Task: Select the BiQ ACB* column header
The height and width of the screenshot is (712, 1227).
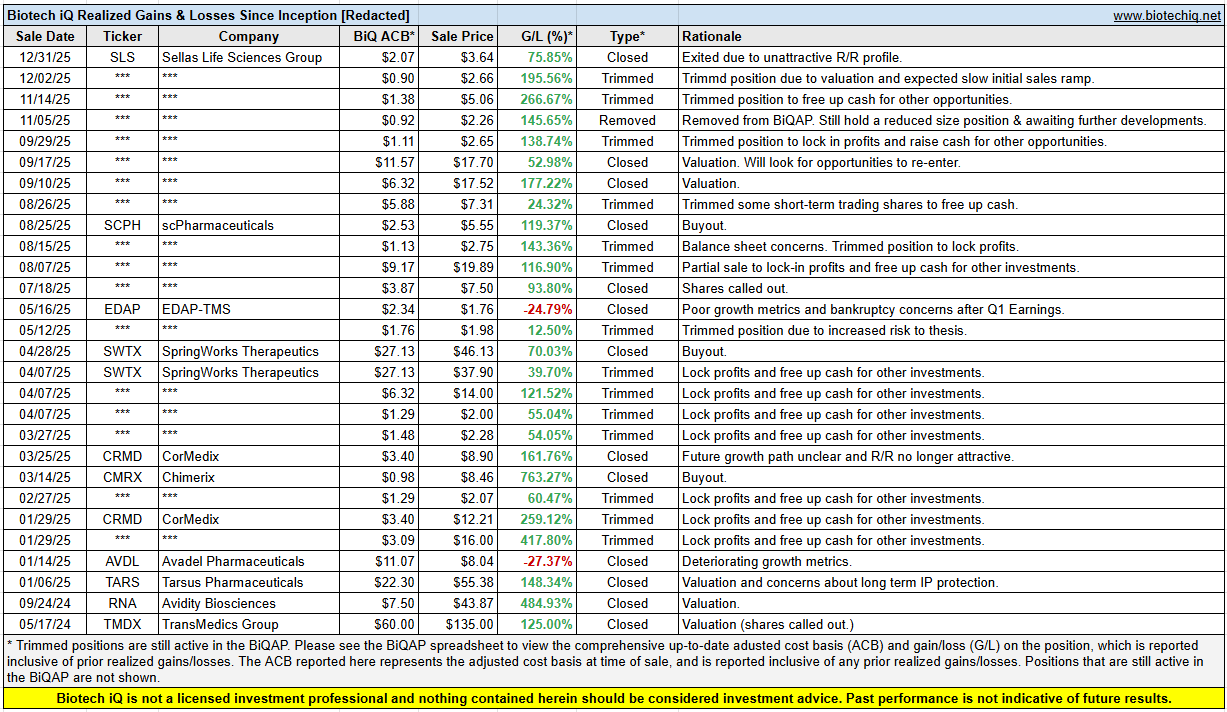Action: tap(384, 36)
